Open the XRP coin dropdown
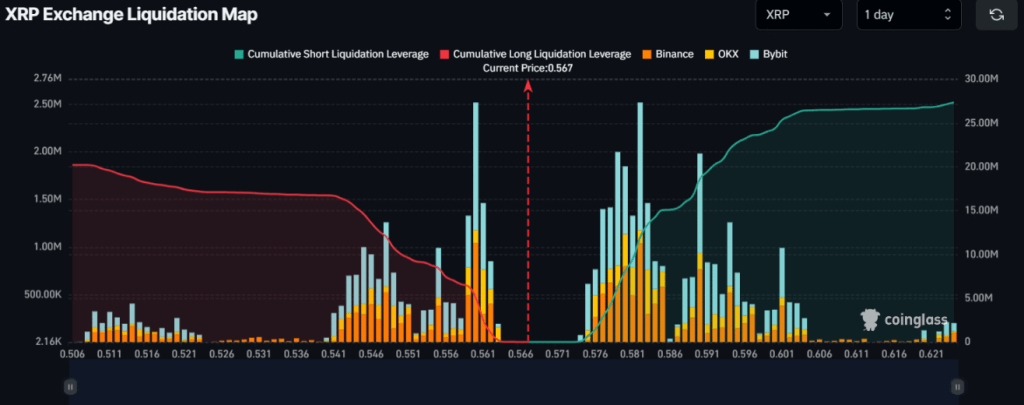1024x405 pixels. (801, 15)
